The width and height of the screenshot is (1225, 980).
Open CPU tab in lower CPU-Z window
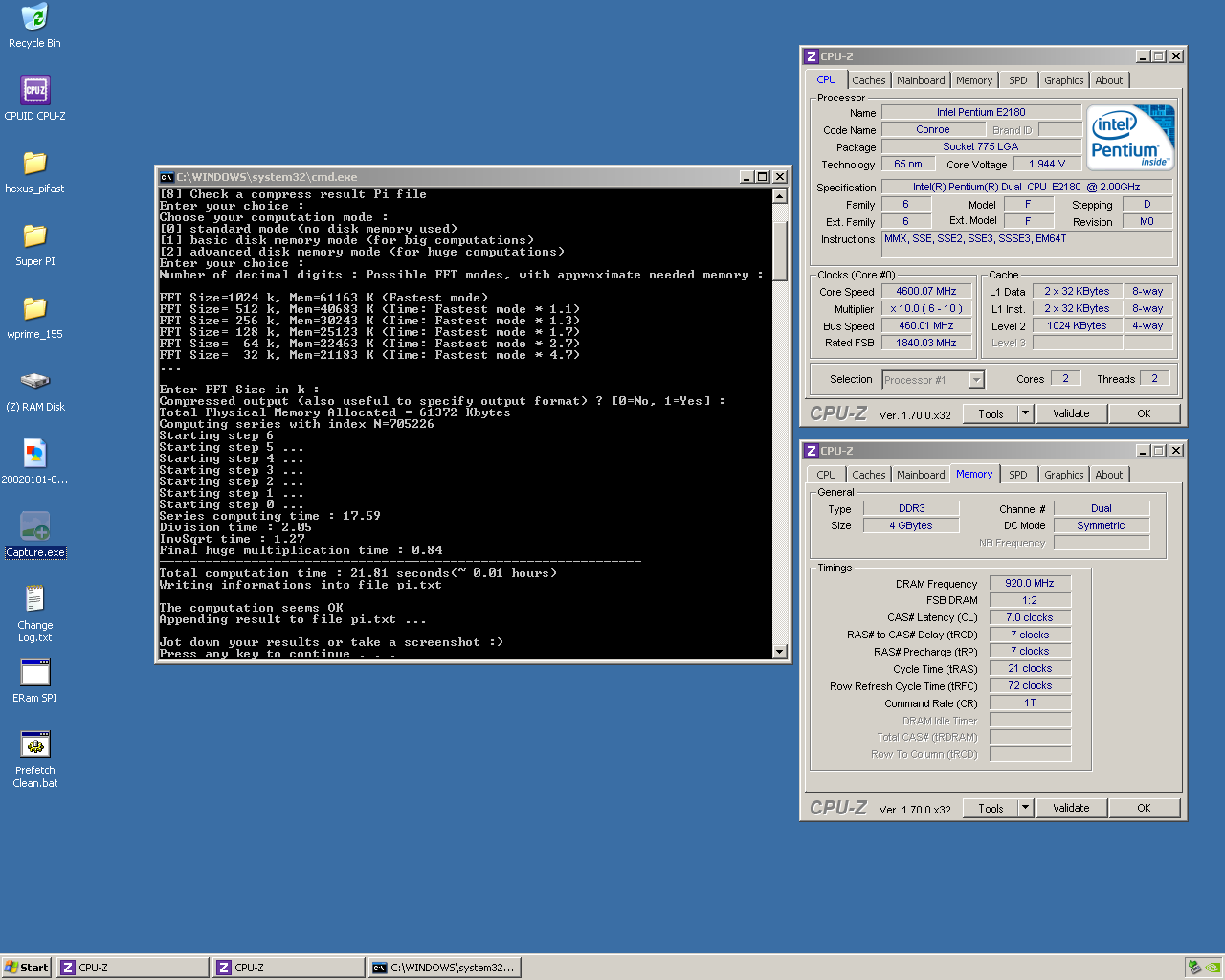point(827,475)
